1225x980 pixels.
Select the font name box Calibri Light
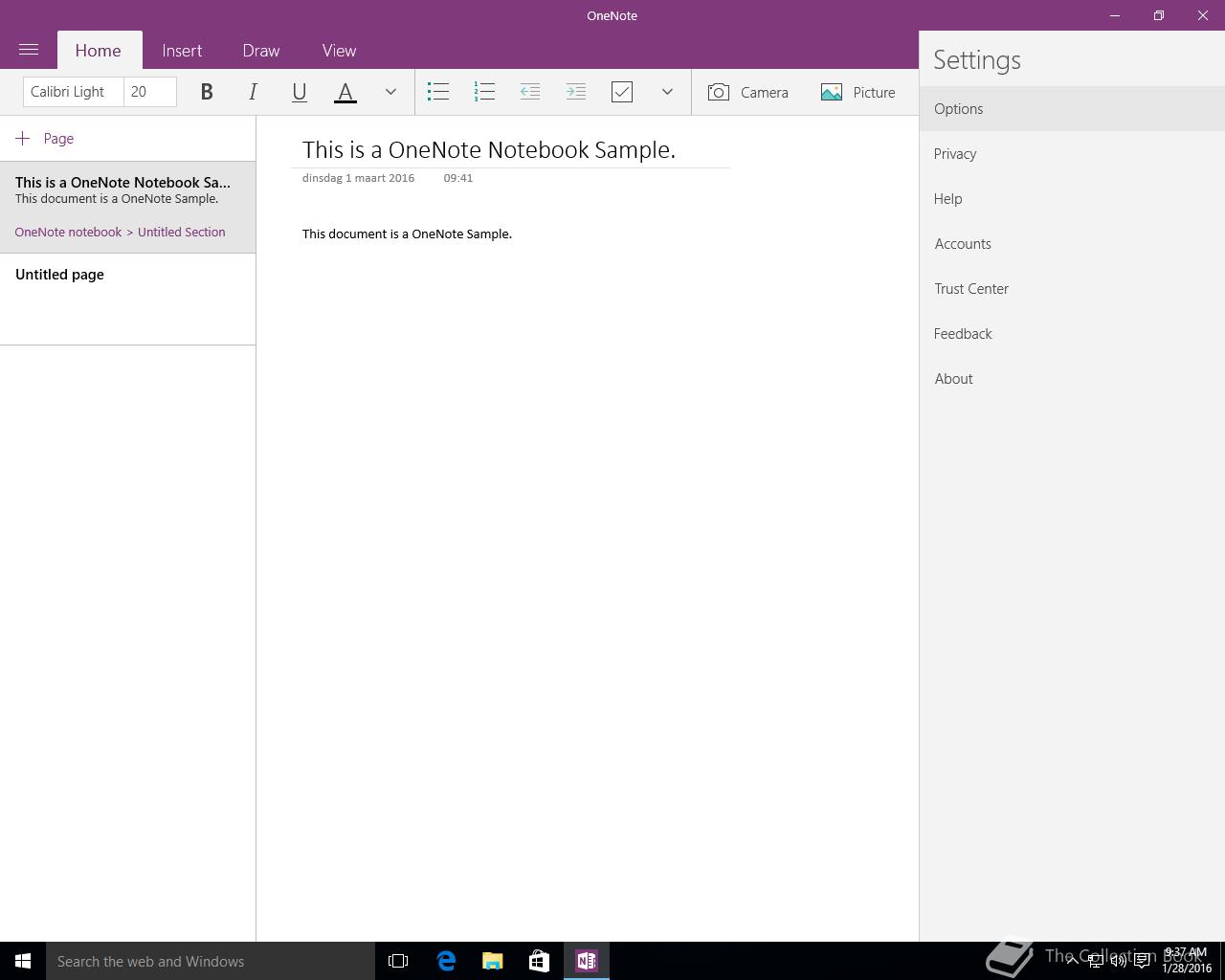click(x=74, y=92)
